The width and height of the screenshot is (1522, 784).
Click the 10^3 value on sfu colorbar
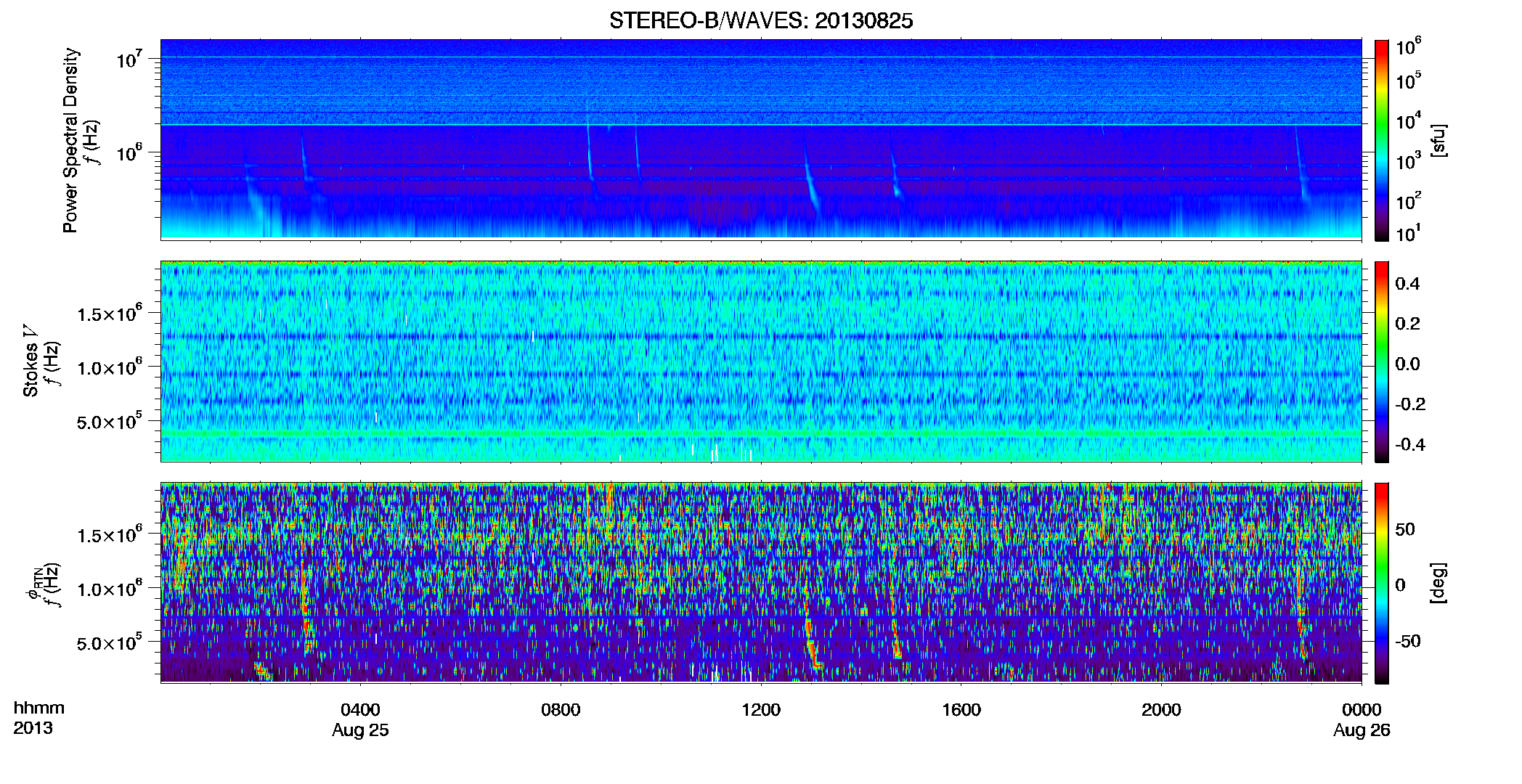(x=1409, y=160)
